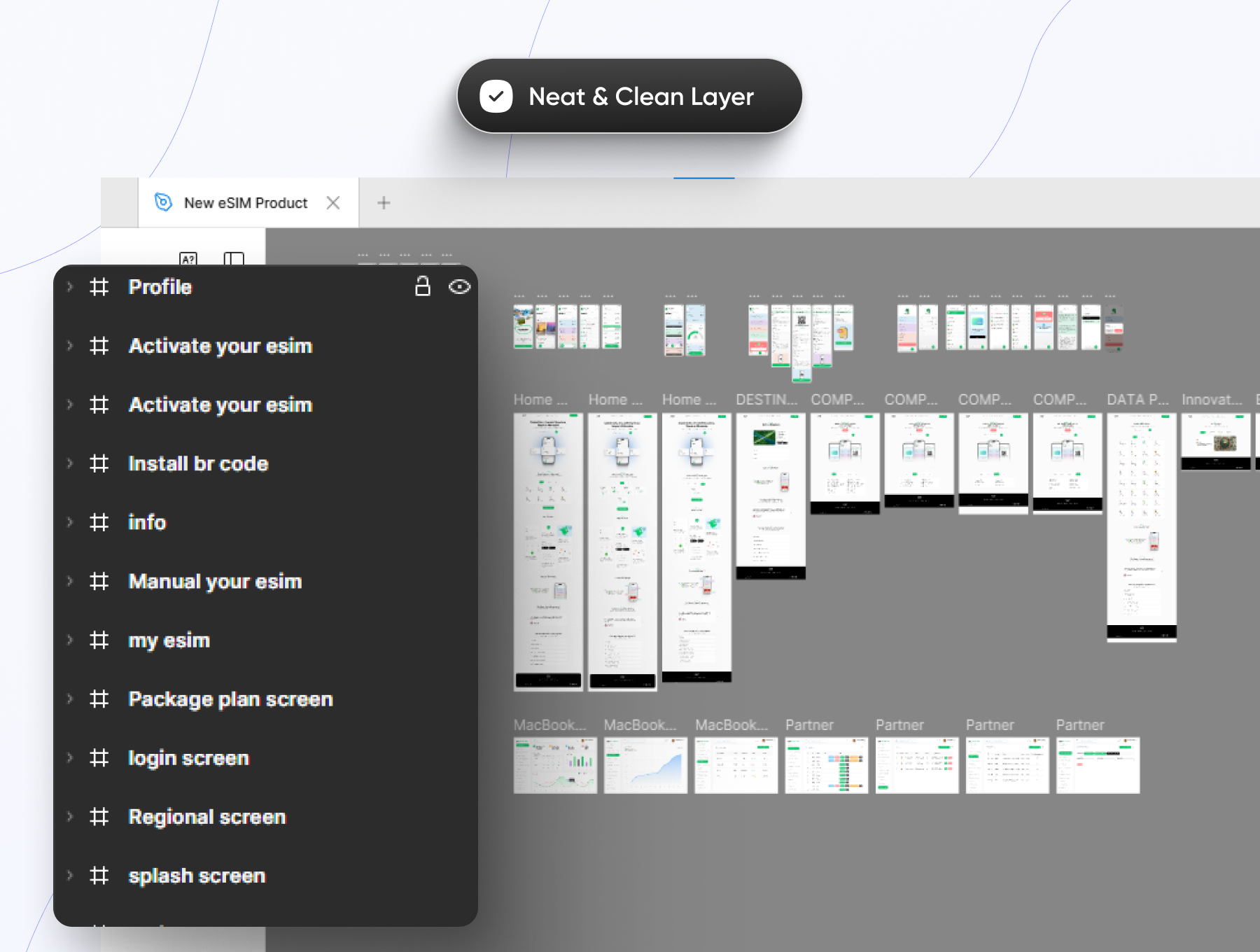Select the Regional screen layer
Viewport: 1260px width, 952px height.
click(x=207, y=817)
